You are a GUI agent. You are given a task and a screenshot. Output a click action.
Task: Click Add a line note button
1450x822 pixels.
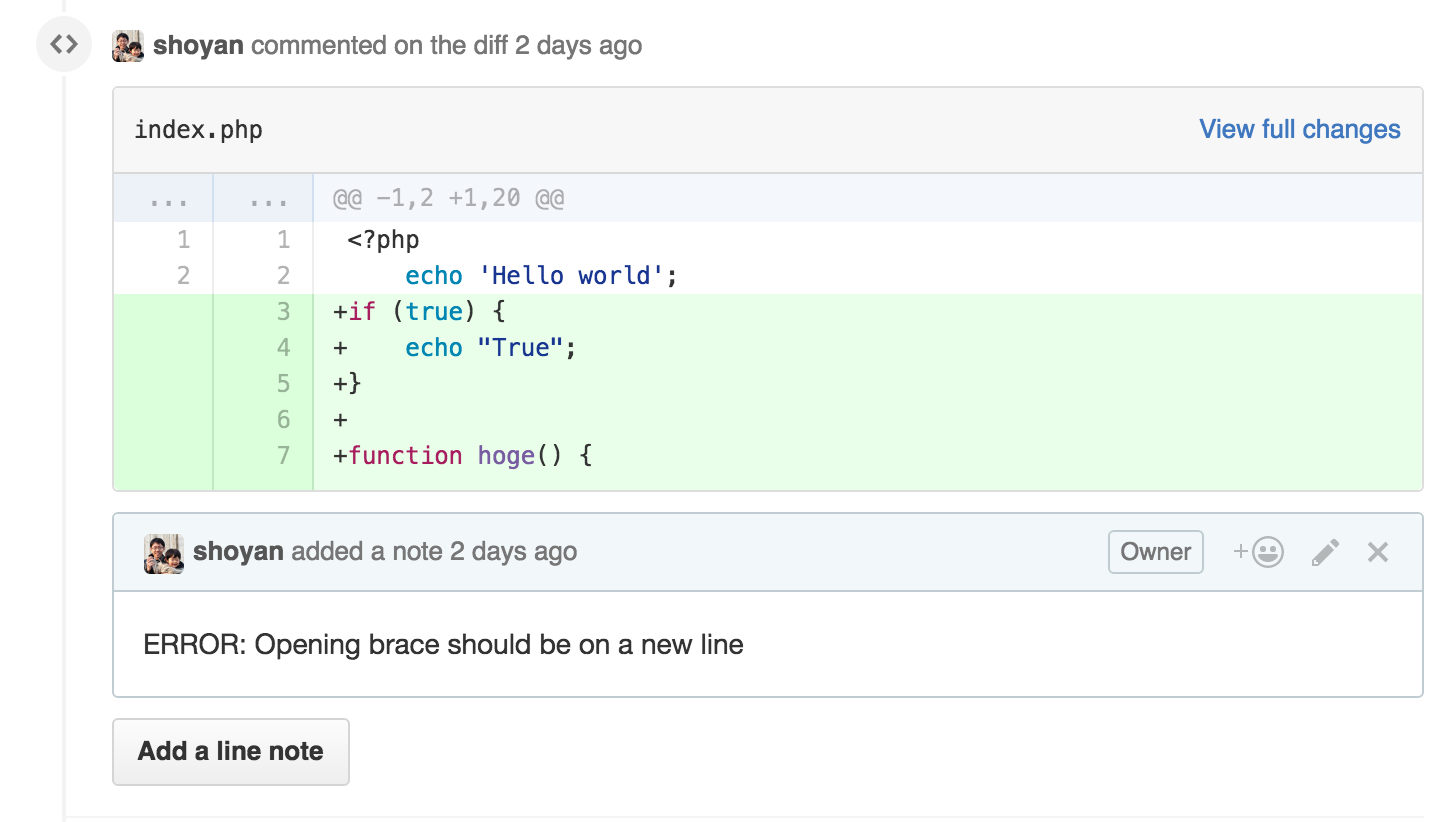click(x=231, y=752)
